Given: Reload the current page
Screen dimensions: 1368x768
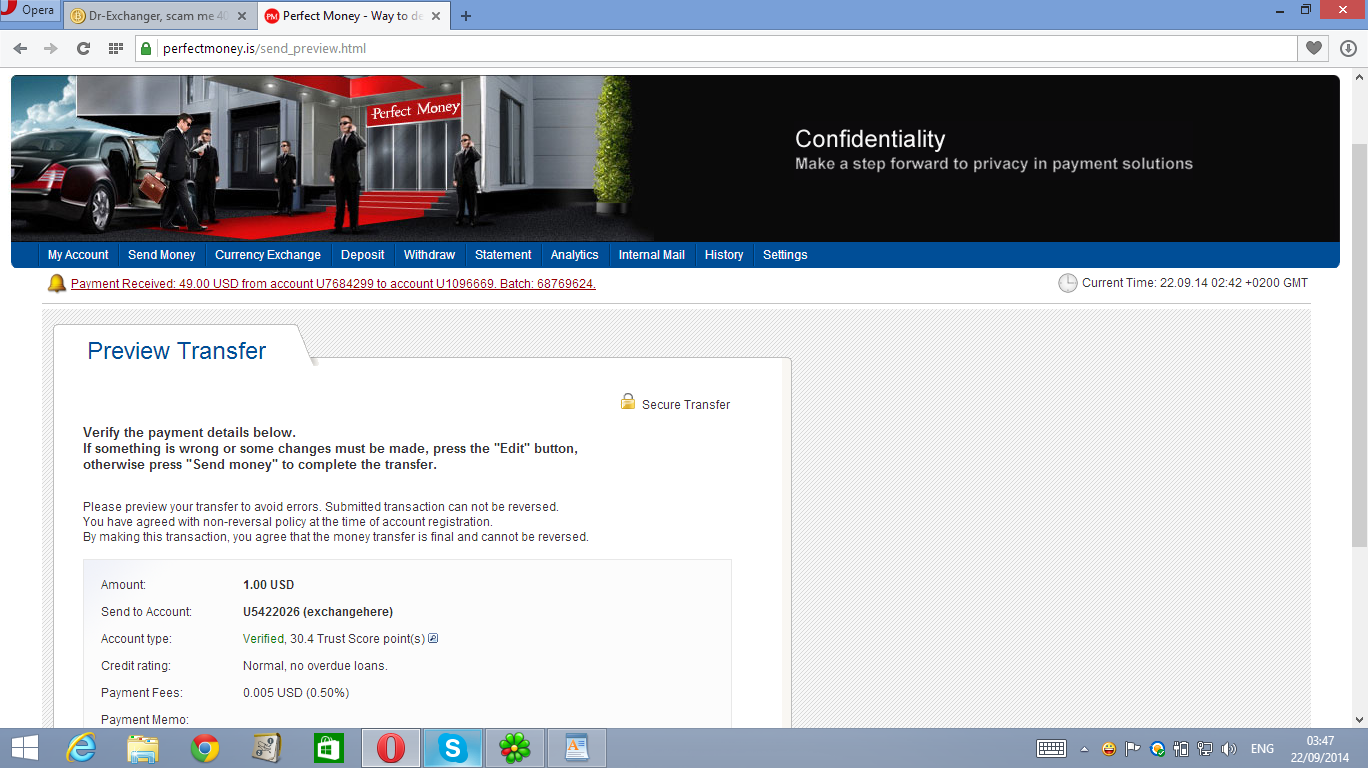Looking at the screenshot, I should coord(83,48).
